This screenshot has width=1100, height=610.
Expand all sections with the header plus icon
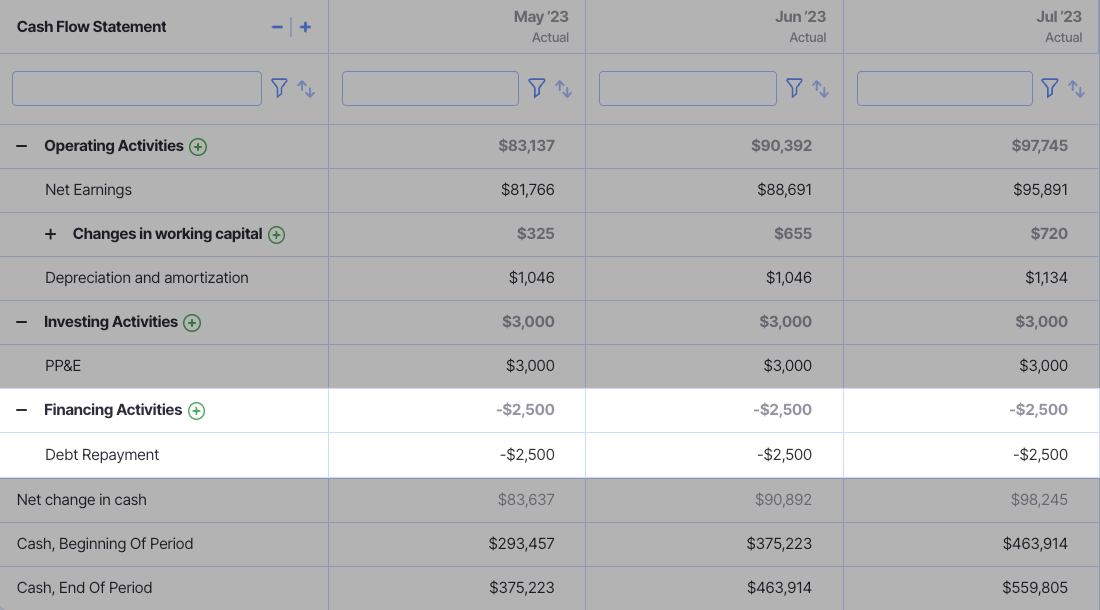[305, 27]
